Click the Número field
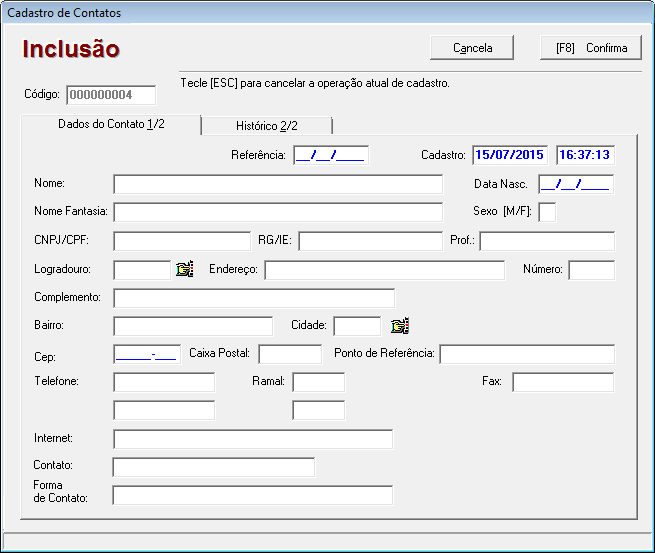Image resolution: width=655 pixels, height=553 pixels. (591, 270)
